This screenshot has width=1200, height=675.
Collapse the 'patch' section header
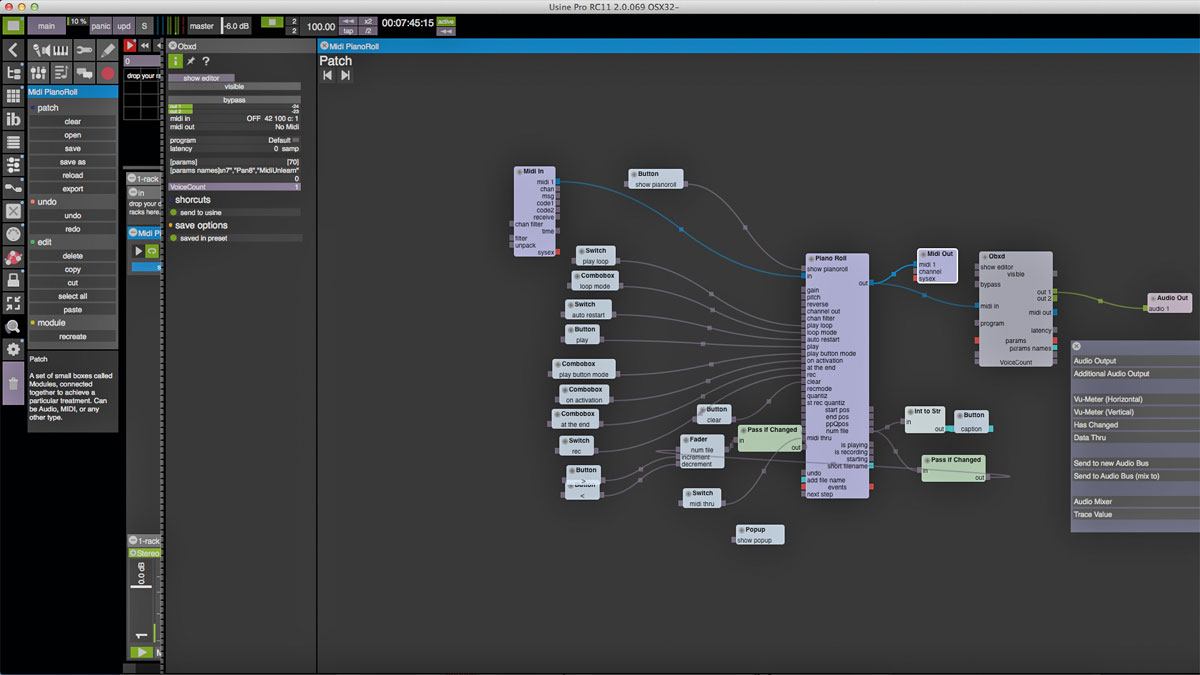(73, 108)
